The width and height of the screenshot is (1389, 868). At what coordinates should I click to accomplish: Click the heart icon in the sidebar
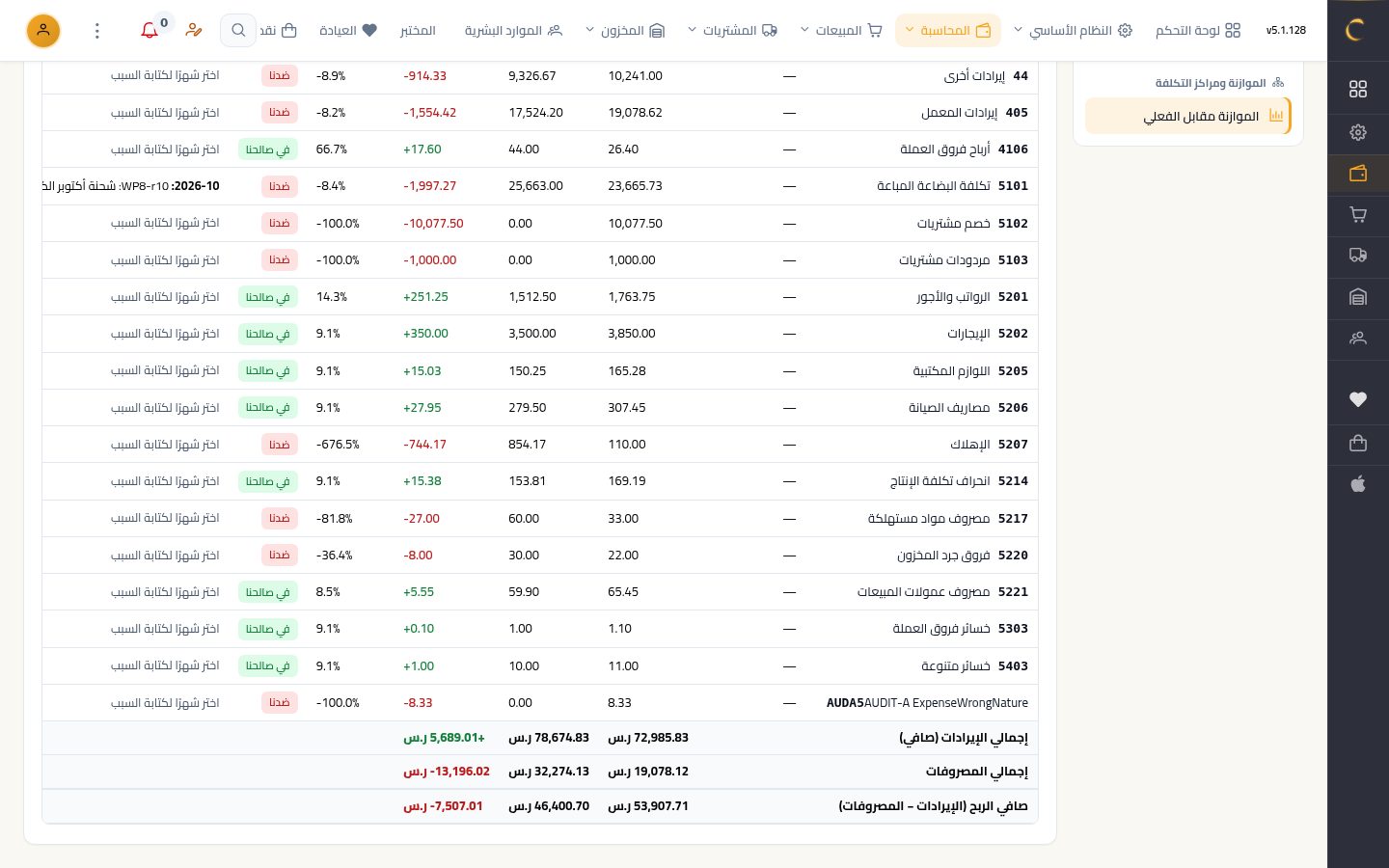pyautogui.click(x=1358, y=399)
